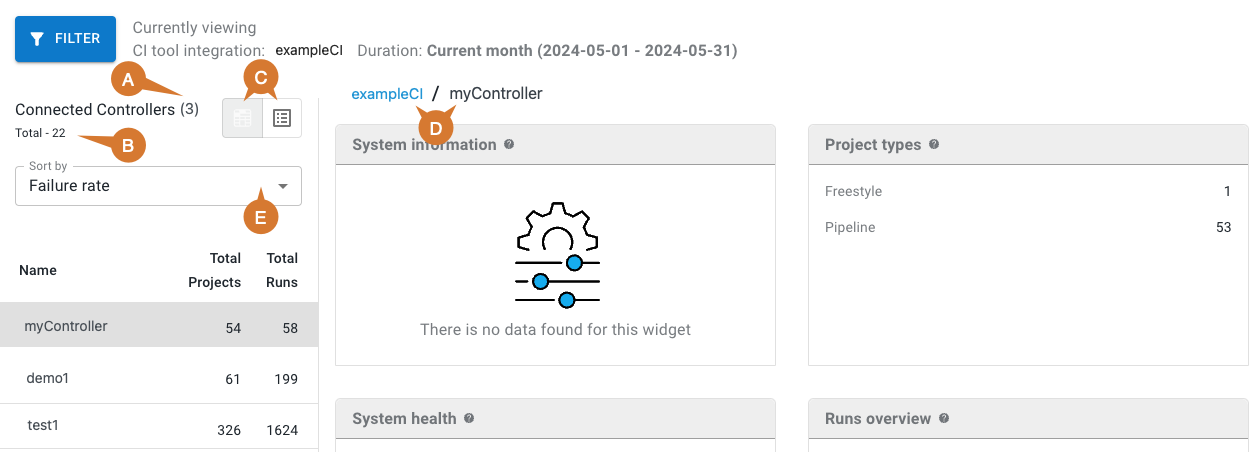Image resolution: width=1253 pixels, height=452 pixels.
Task: Switch to the card view toggle
Action: [242, 118]
